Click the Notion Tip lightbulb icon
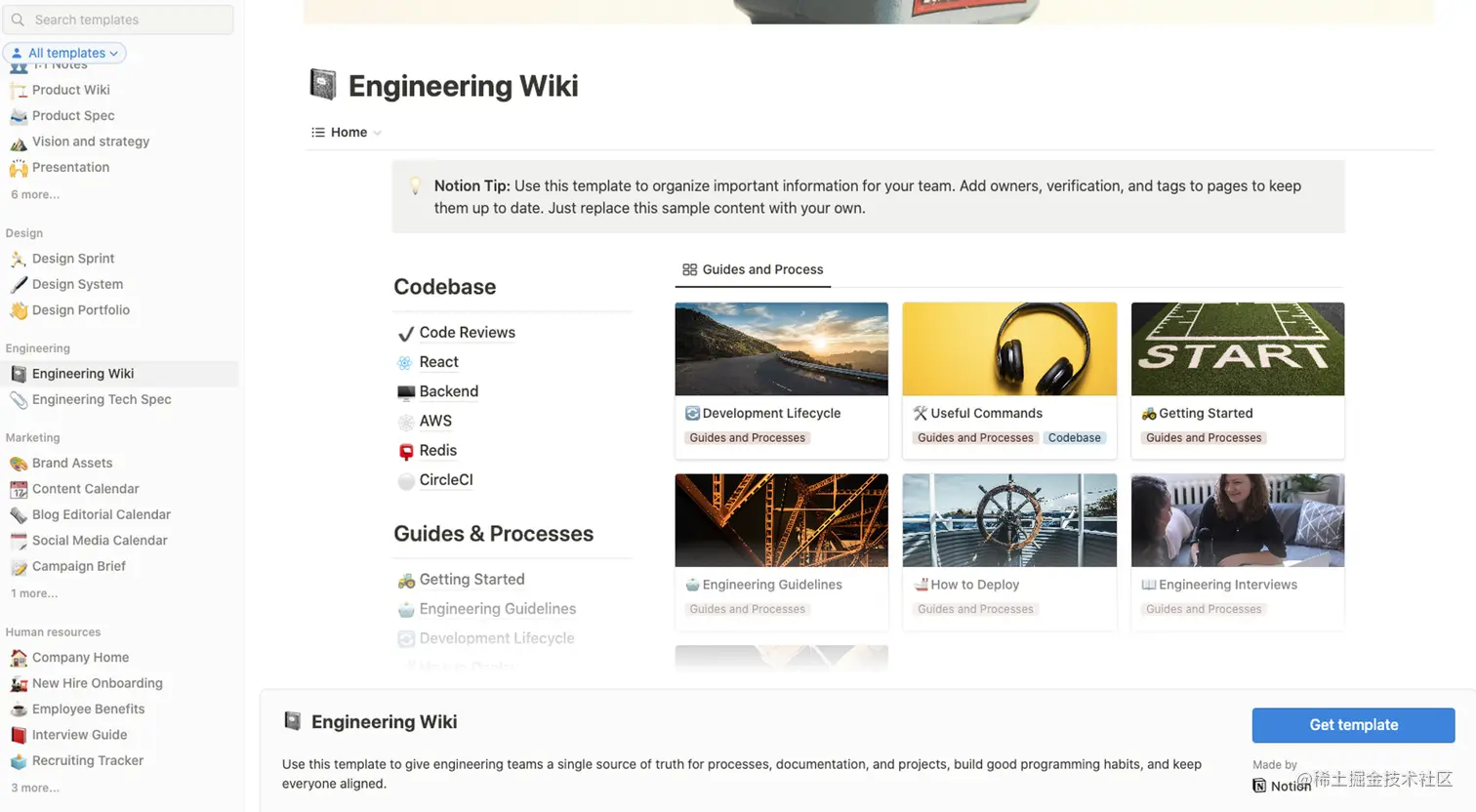Image resolution: width=1476 pixels, height=812 pixels. click(x=415, y=186)
